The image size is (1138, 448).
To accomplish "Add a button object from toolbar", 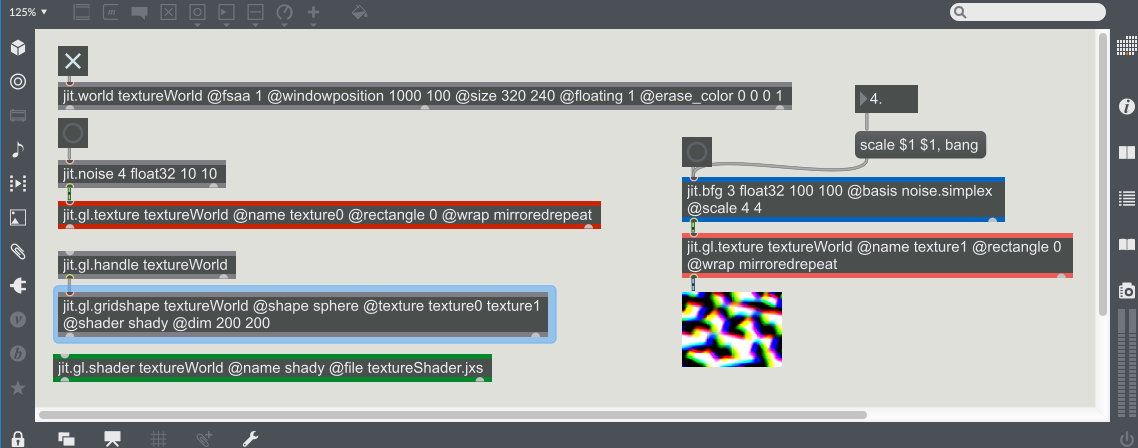I will (197, 12).
